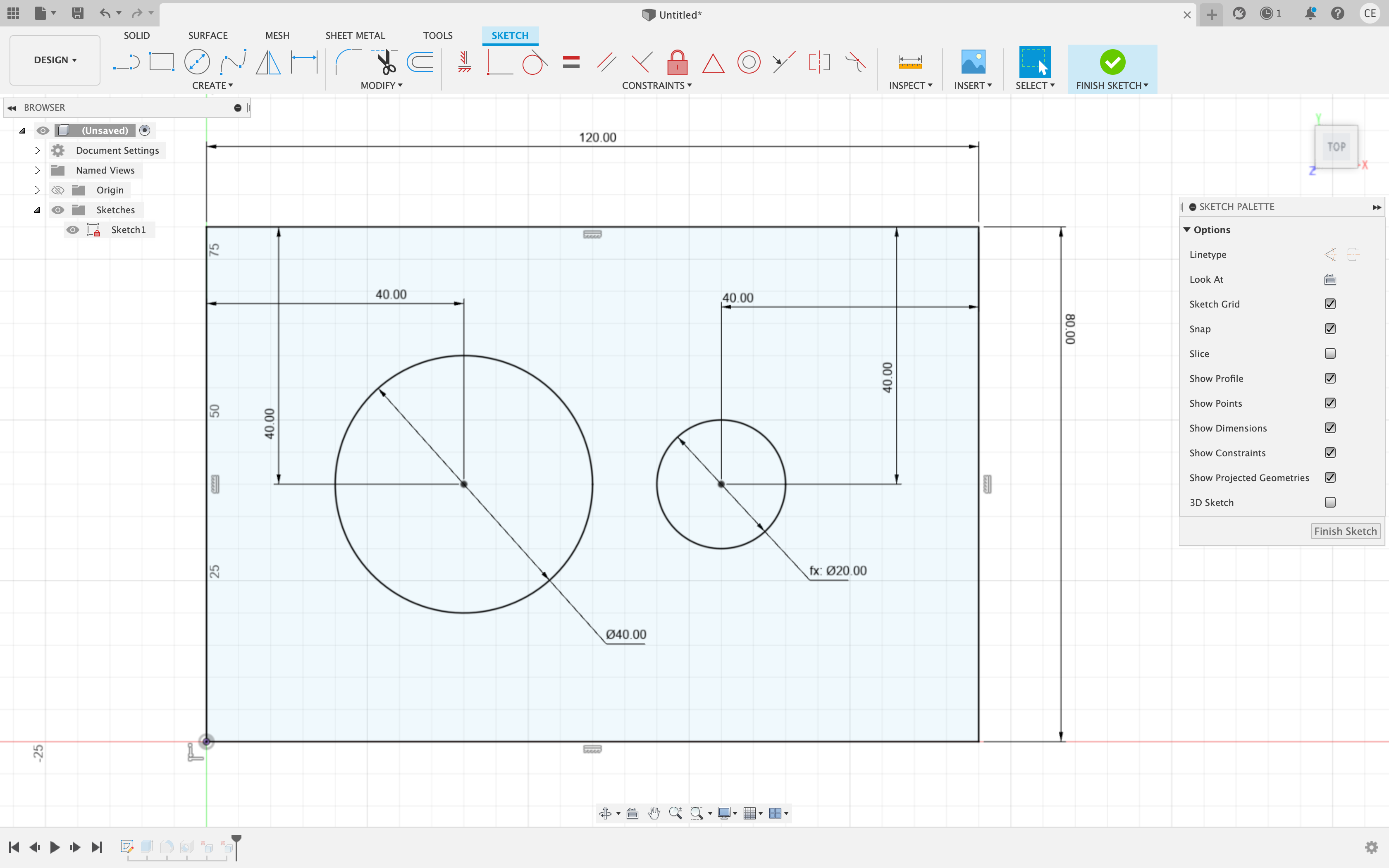
Task: Choose the Fillet tool in Modify
Action: [x=347, y=62]
